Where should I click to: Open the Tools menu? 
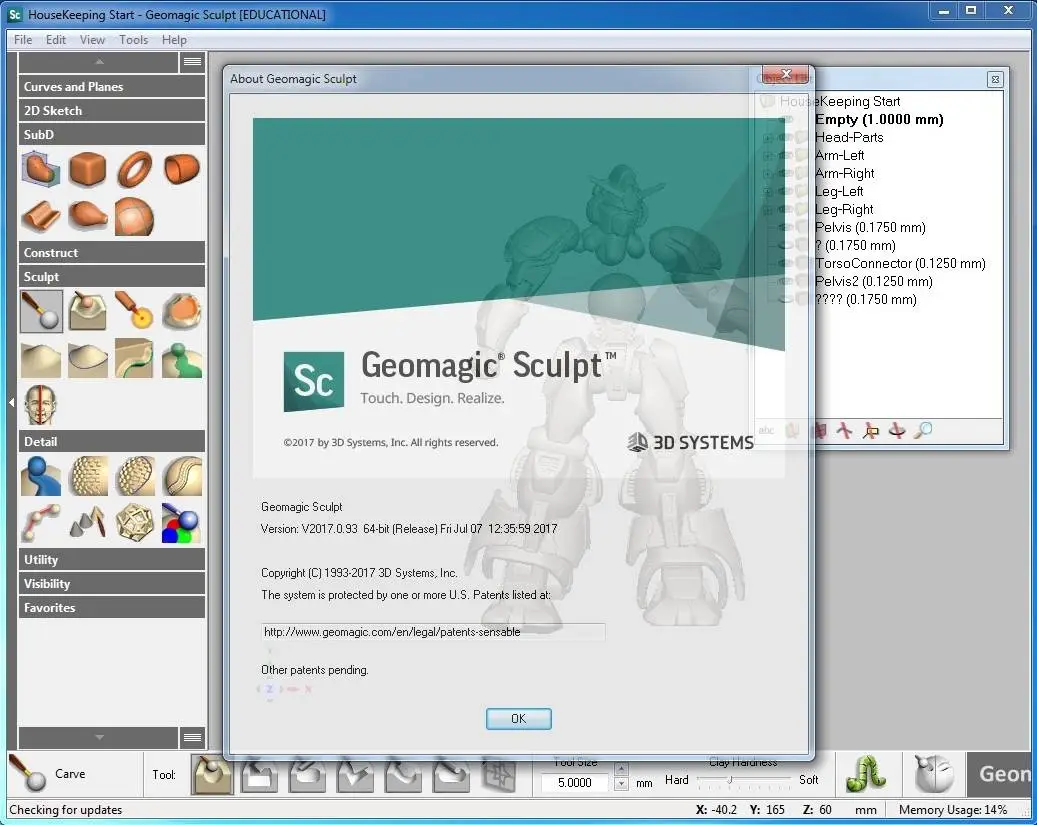pyautogui.click(x=133, y=40)
